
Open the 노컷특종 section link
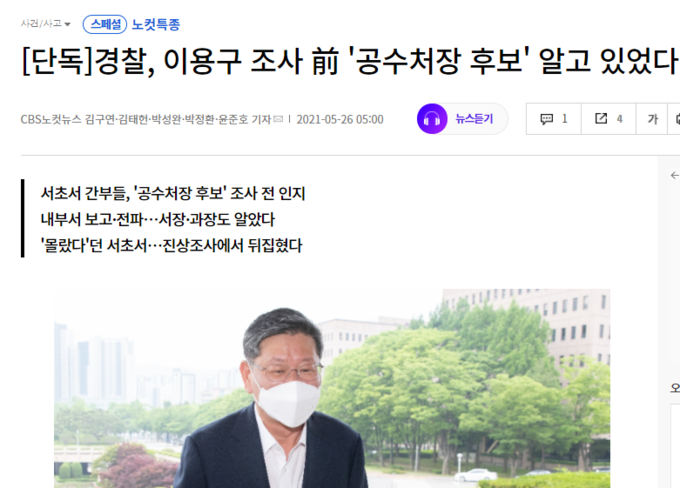tap(156, 25)
